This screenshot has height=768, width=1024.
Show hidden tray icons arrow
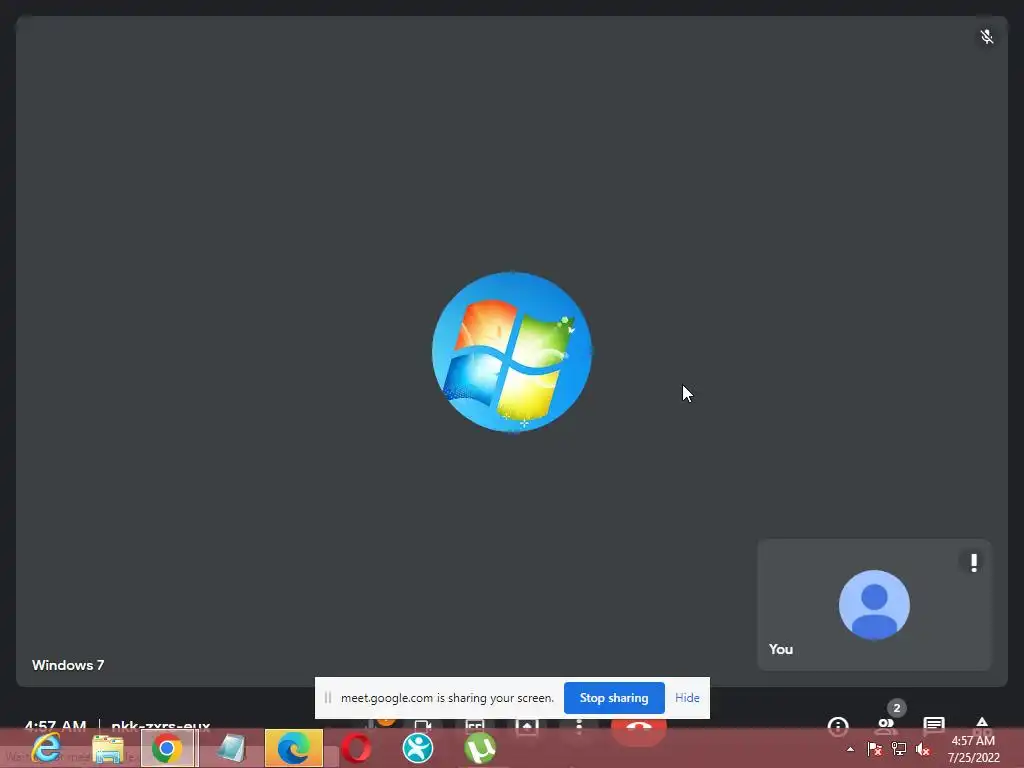[850, 749]
